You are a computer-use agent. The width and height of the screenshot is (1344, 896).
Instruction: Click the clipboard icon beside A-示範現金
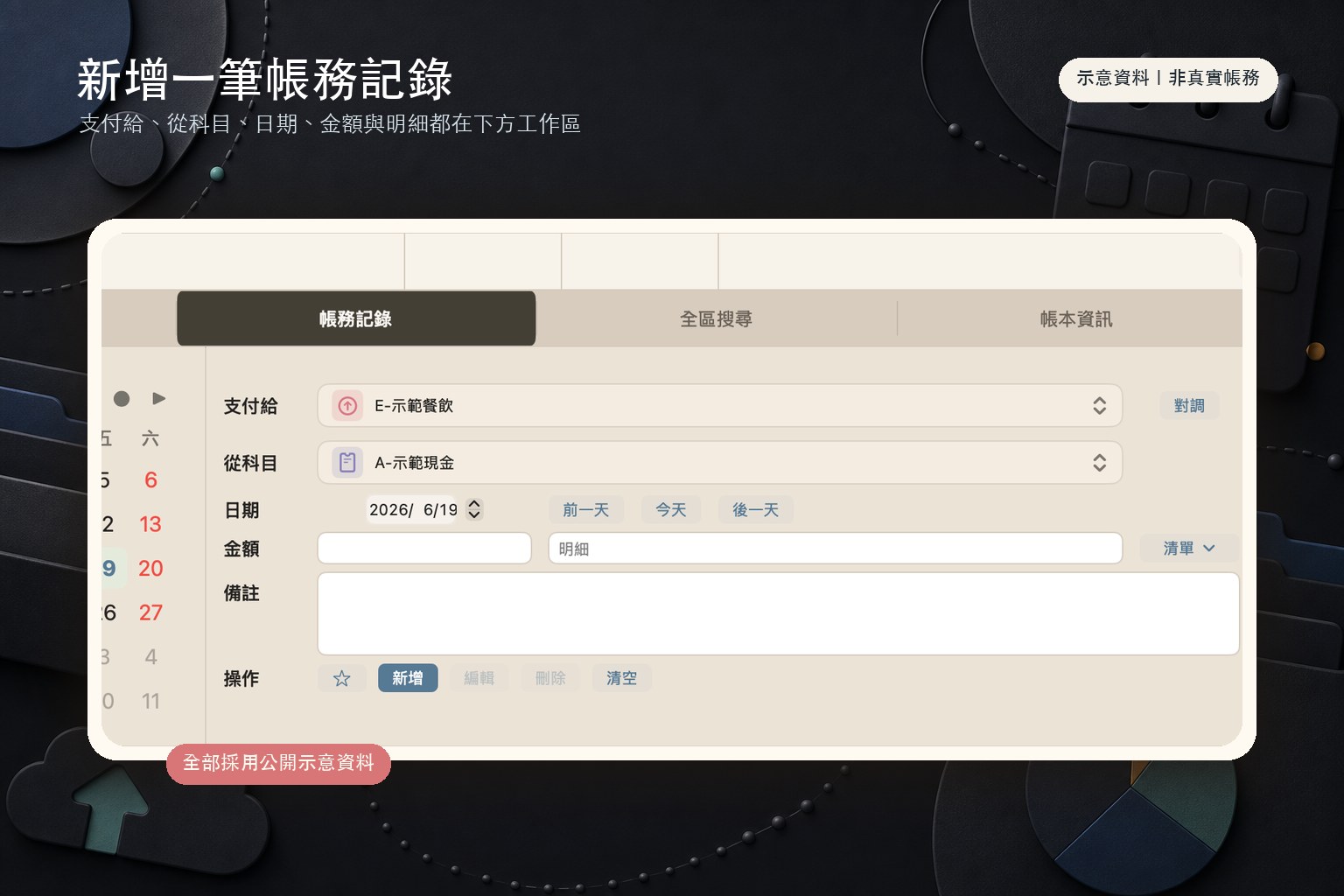347,463
